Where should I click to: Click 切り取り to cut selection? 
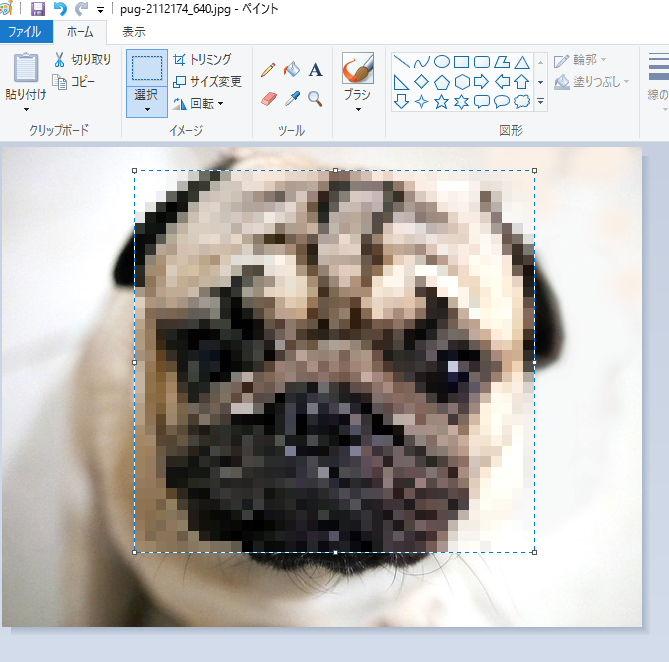(82, 59)
